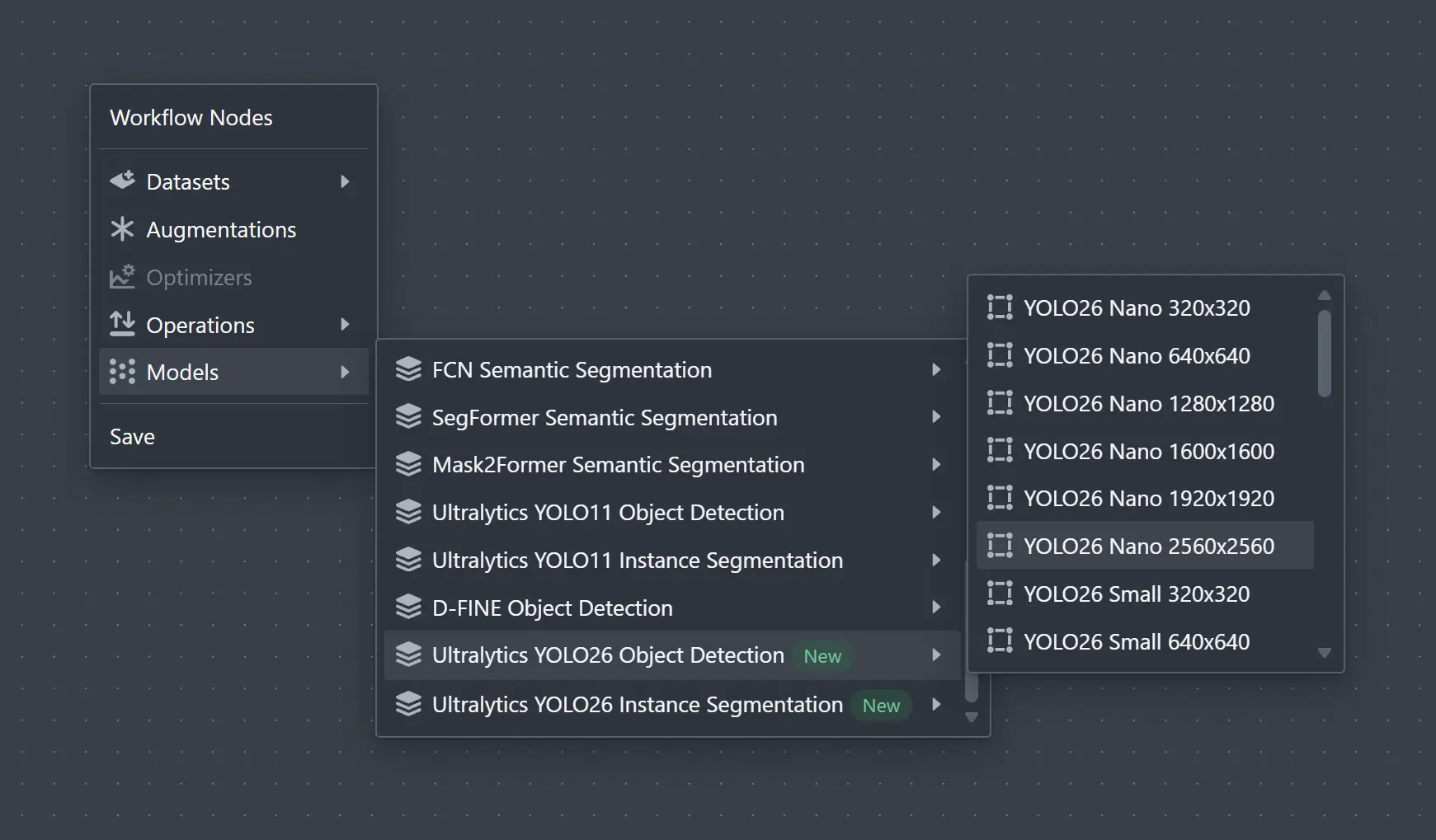
Task: Expand YOLO11 Instance Segmentation submenu arrow
Action: (x=936, y=560)
